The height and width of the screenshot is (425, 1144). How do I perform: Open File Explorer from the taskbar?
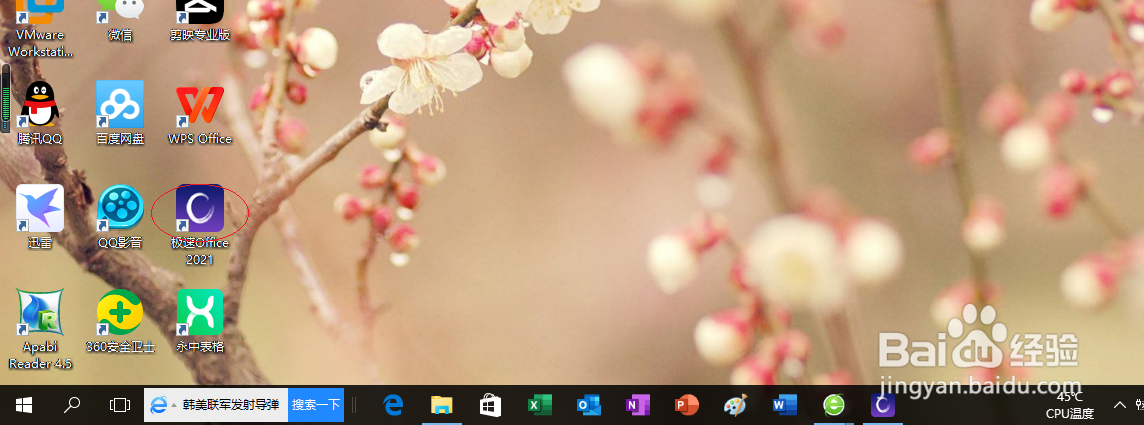click(442, 405)
